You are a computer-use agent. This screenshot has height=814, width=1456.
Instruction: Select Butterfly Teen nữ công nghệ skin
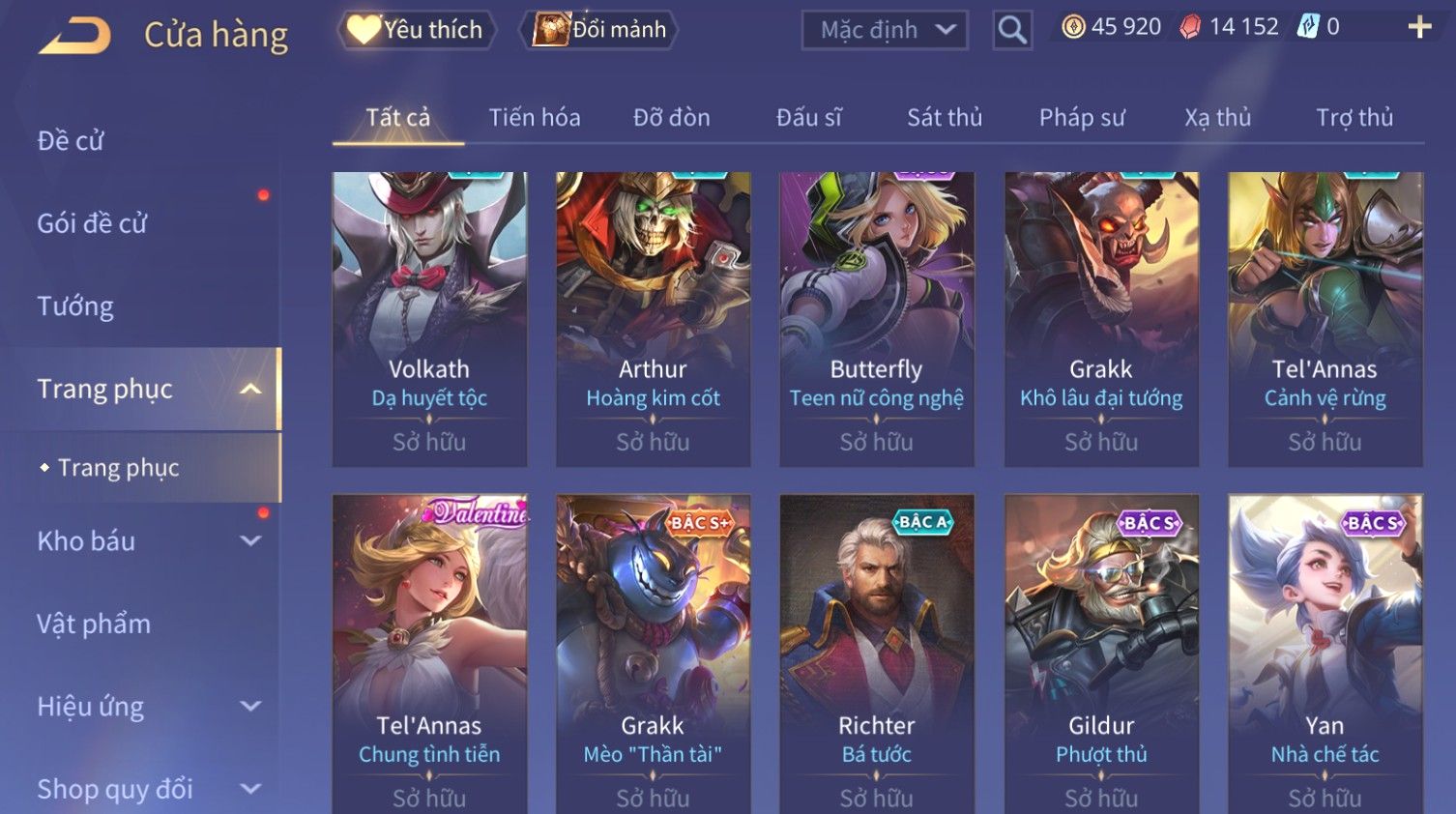click(877, 319)
